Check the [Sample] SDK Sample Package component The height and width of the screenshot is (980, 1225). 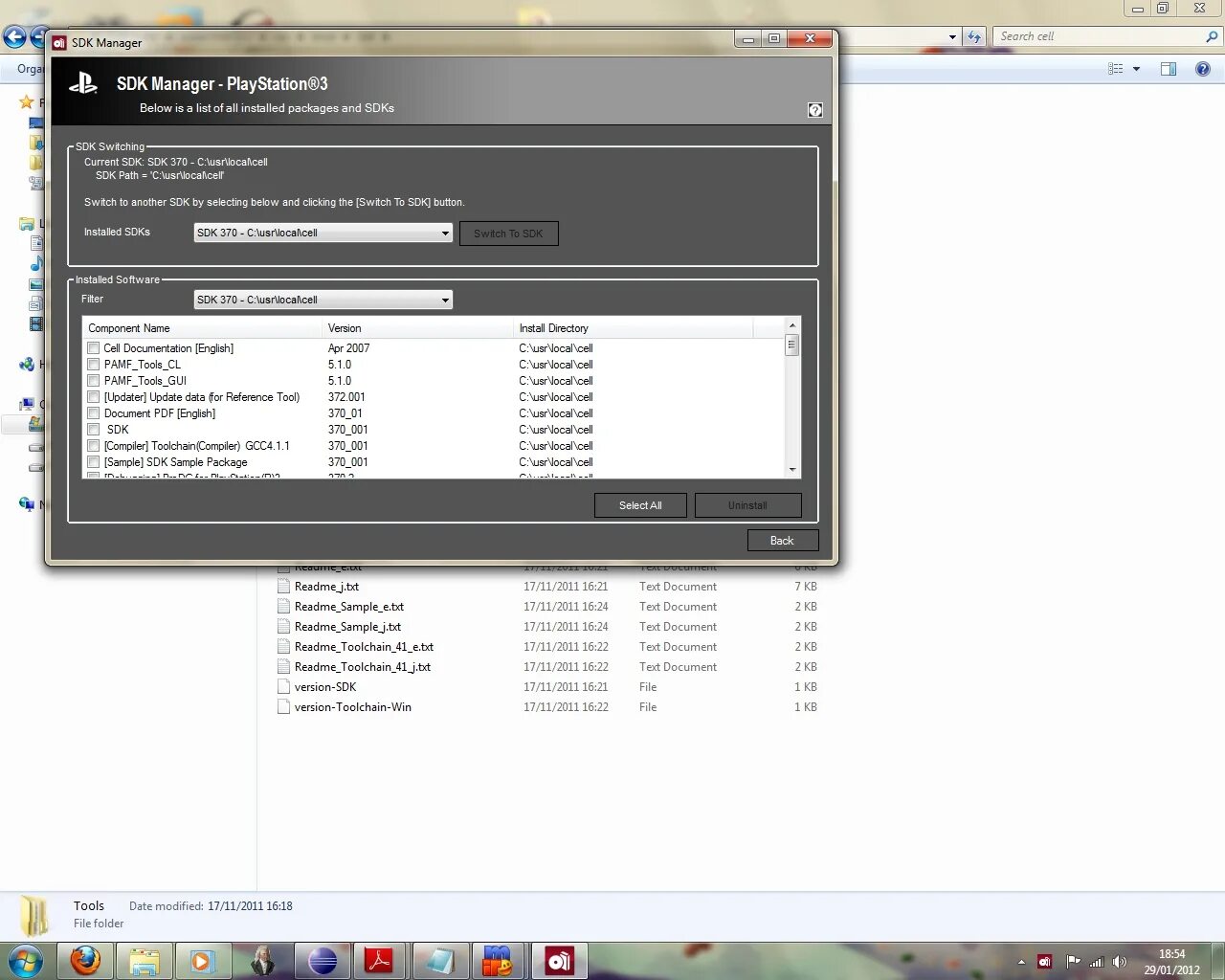tap(93, 462)
